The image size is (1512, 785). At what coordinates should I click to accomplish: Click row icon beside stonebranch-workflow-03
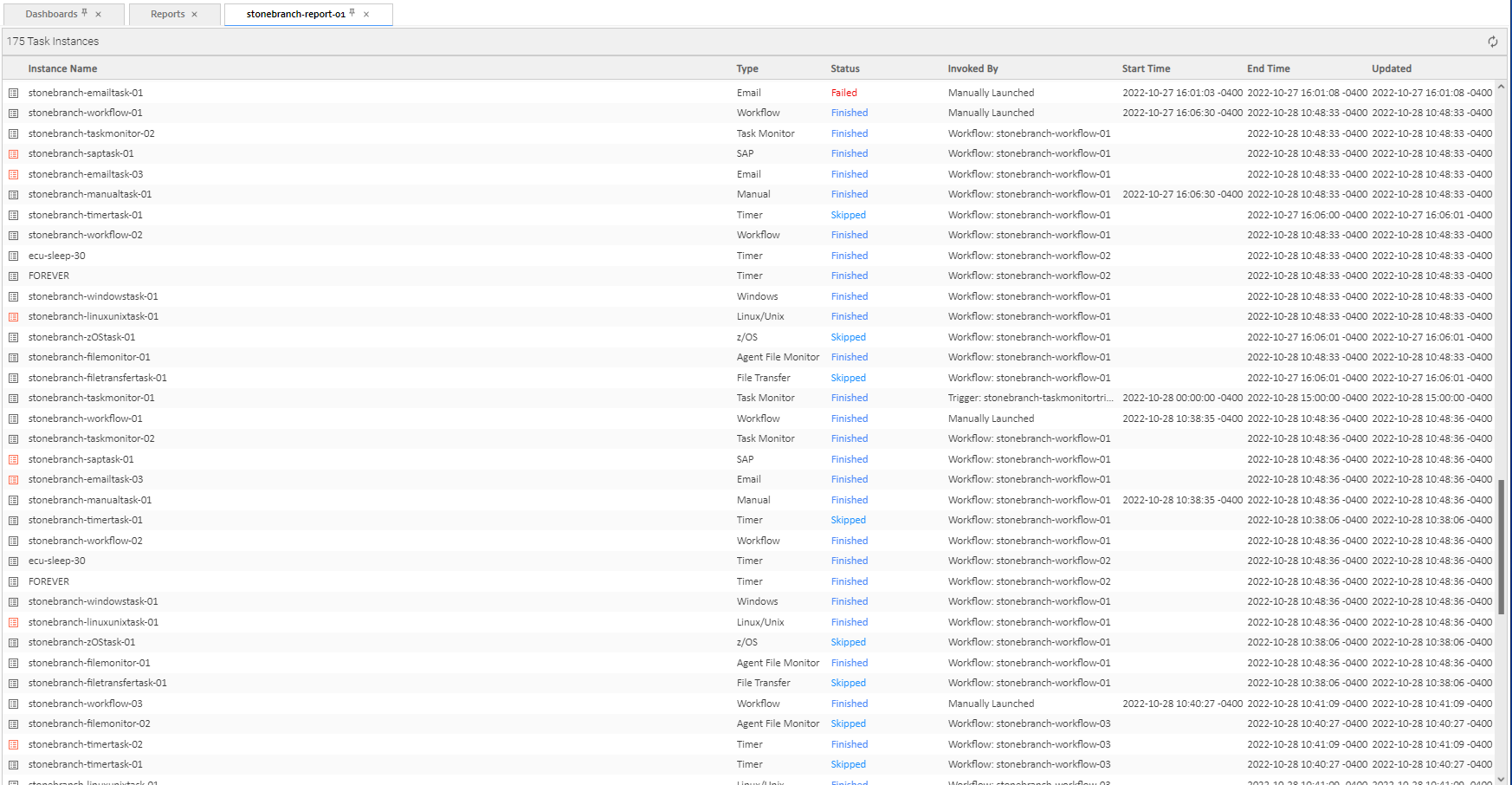coord(14,704)
